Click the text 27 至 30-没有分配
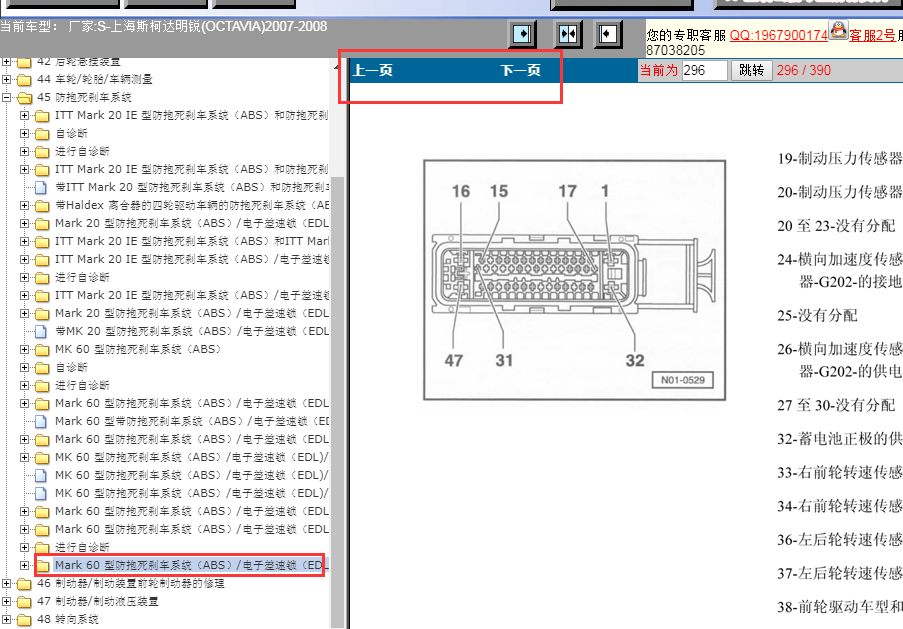The image size is (903, 629). point(836,406)
